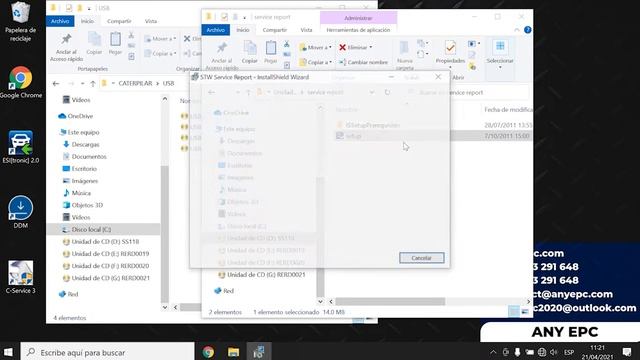
Task: Click Pegar icon in USB window ribbon
Action: tap(116, 43)
